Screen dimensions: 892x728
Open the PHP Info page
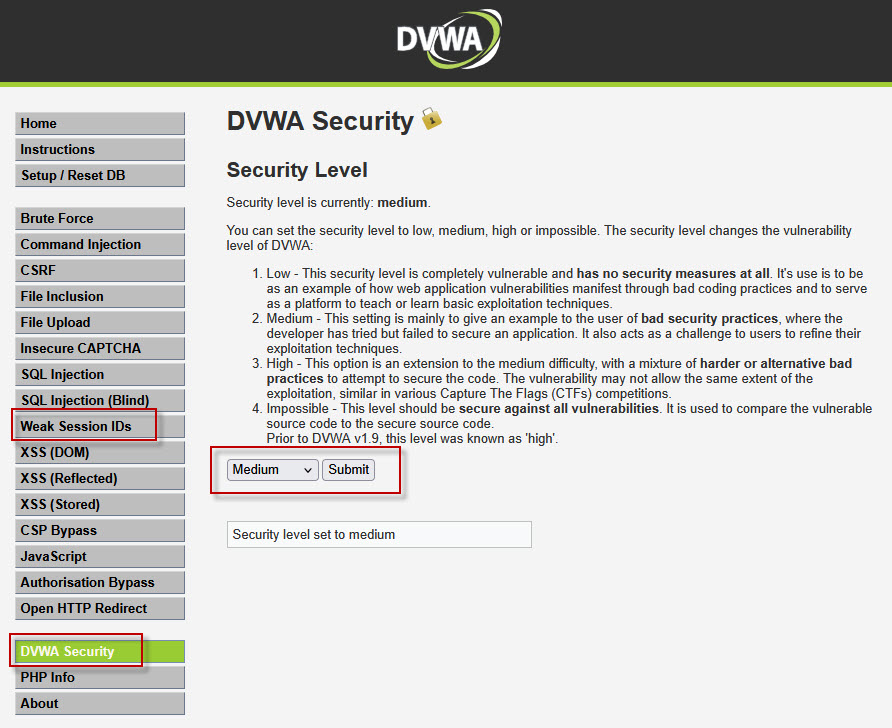(x=100, y=677)
